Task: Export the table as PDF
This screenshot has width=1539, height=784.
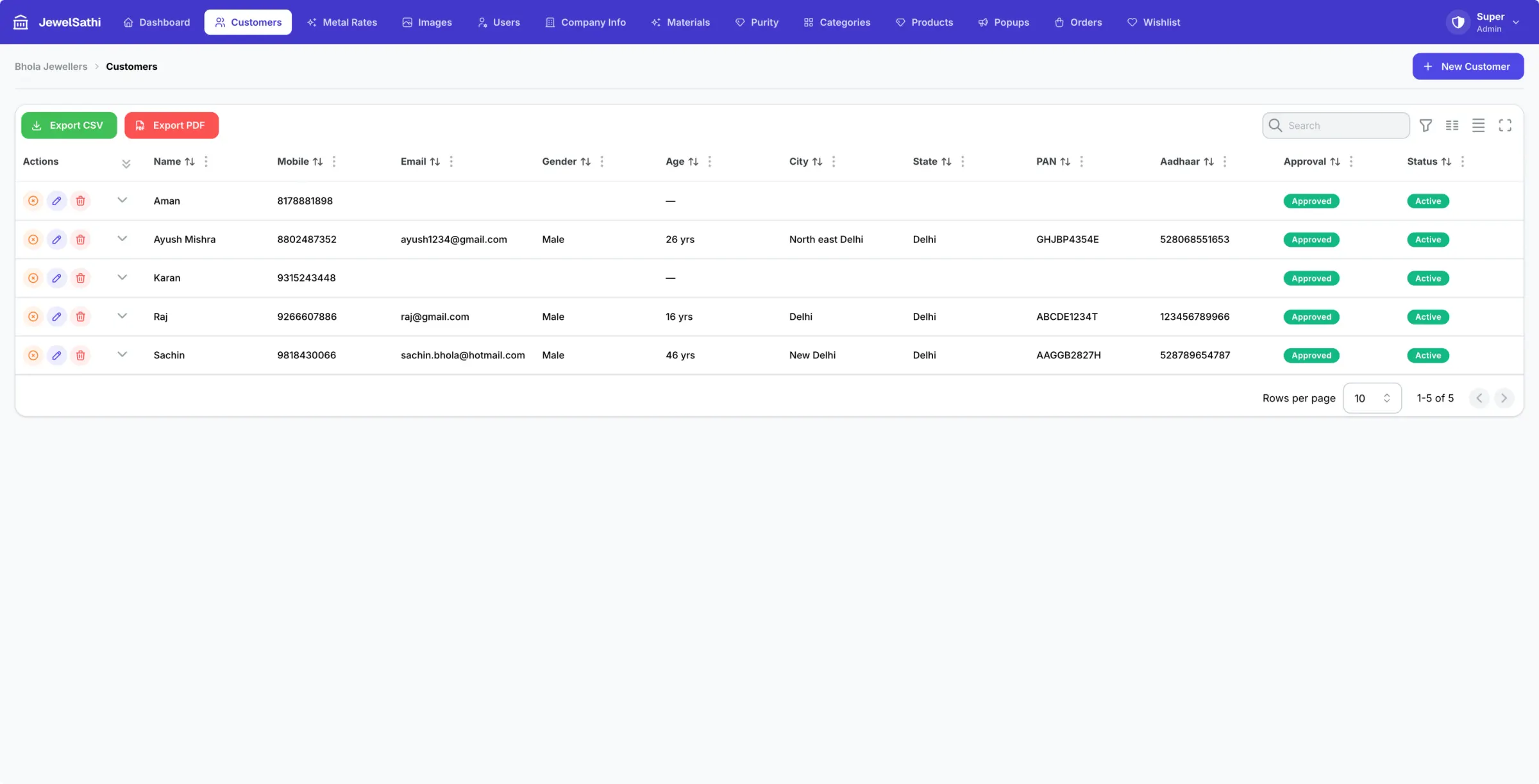Action: pos(171,125)
